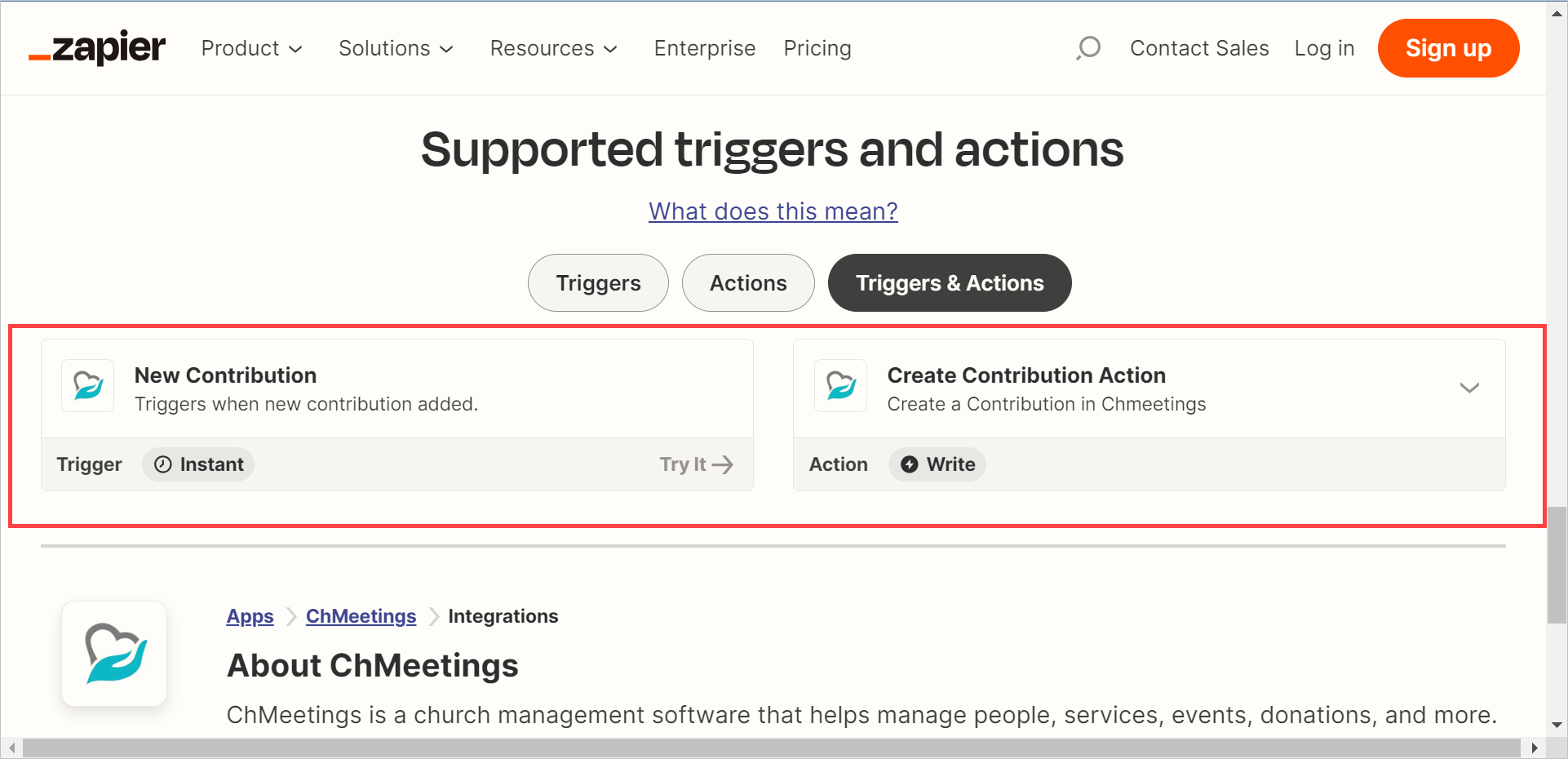Click the Instant clock badge
The width and height of the screenshot is (1568, 759).
(x=198, y=464)
